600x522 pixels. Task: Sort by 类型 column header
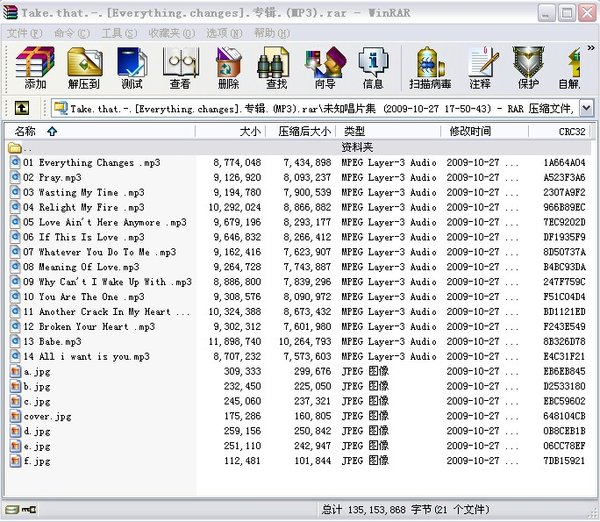388,131
